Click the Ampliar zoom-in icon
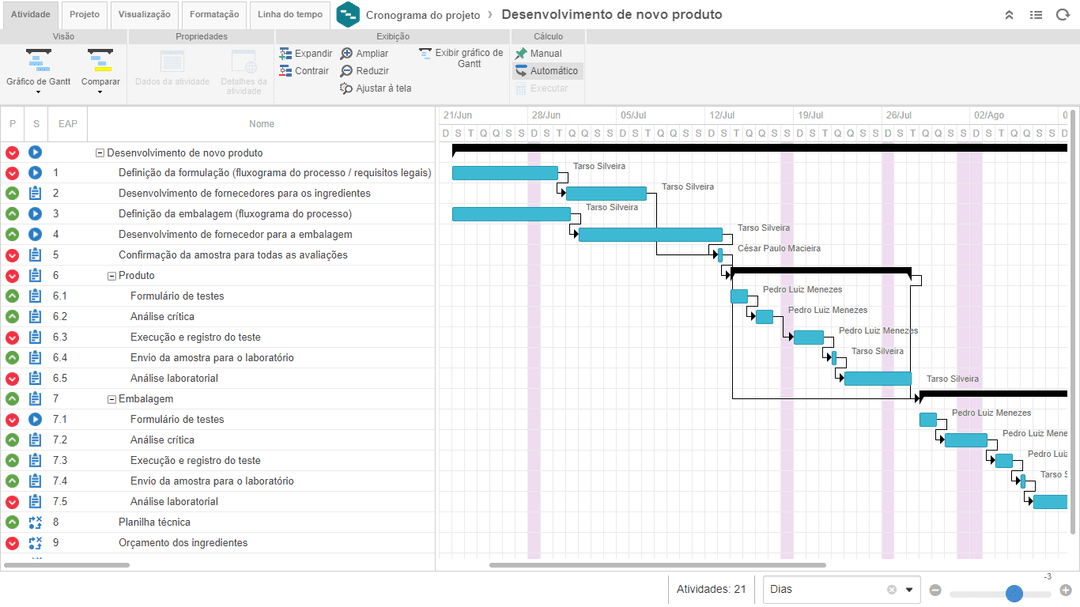 point(347,54)
